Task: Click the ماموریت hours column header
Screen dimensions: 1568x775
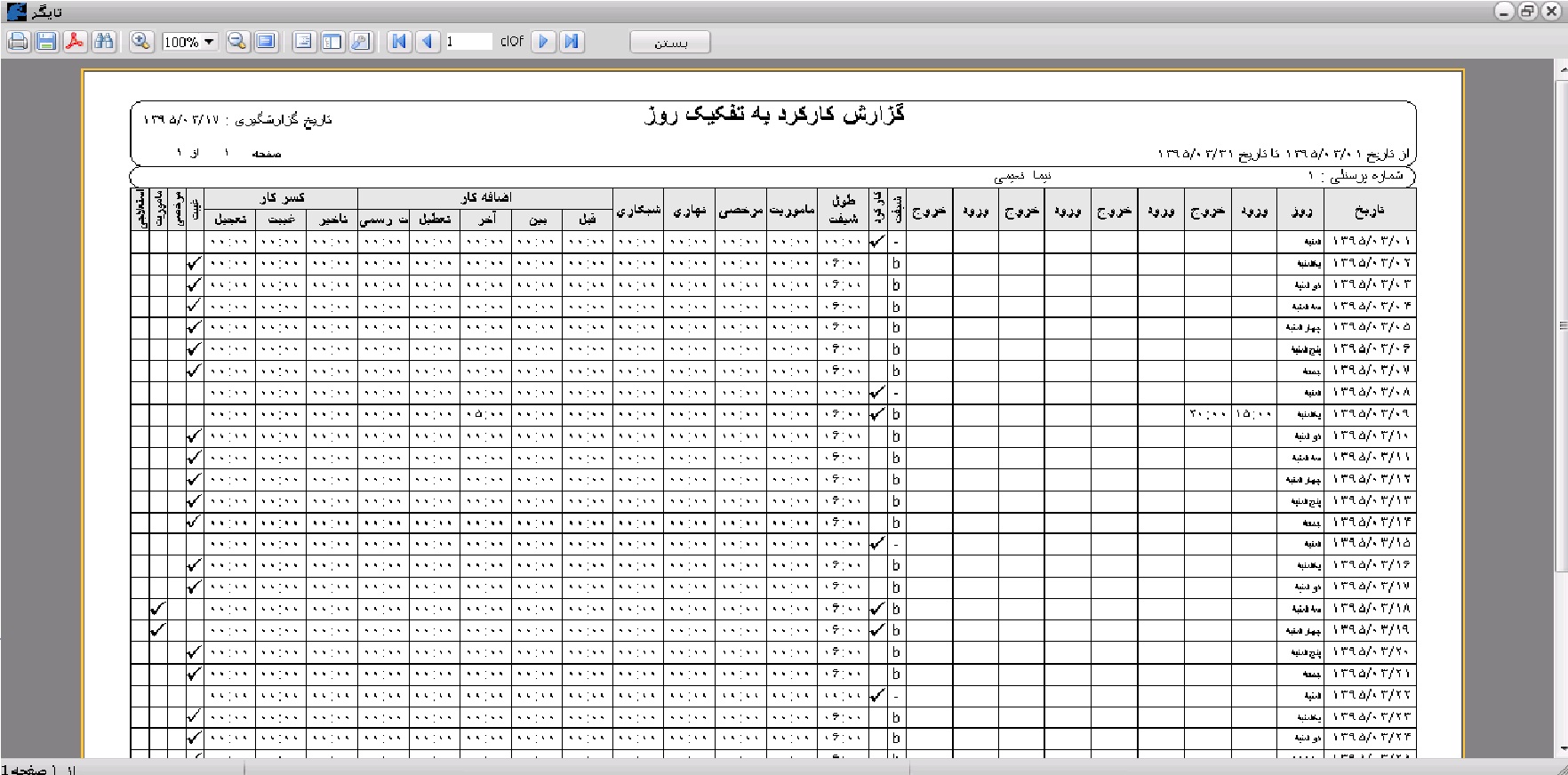Action: (x=791, y=211)
